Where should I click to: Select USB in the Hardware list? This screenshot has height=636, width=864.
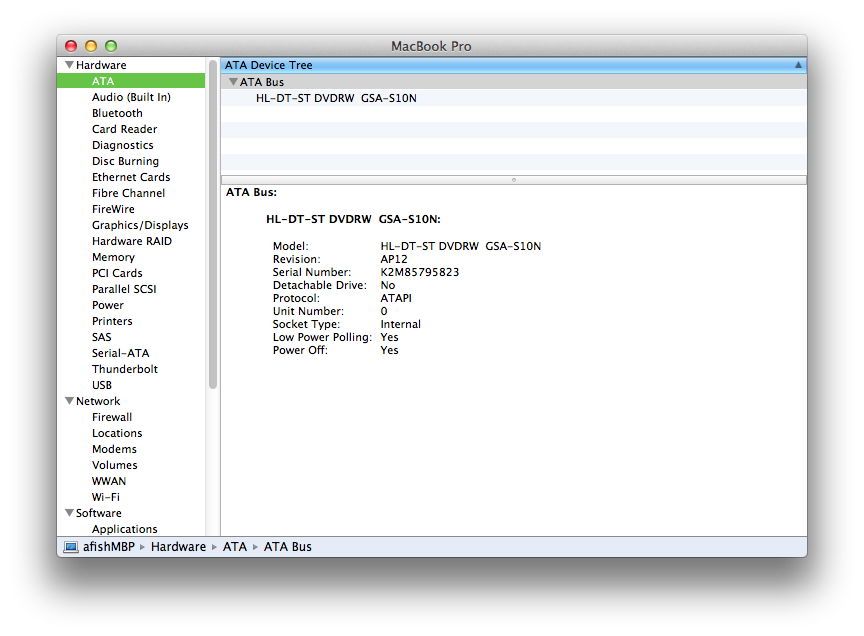[102, 385]
